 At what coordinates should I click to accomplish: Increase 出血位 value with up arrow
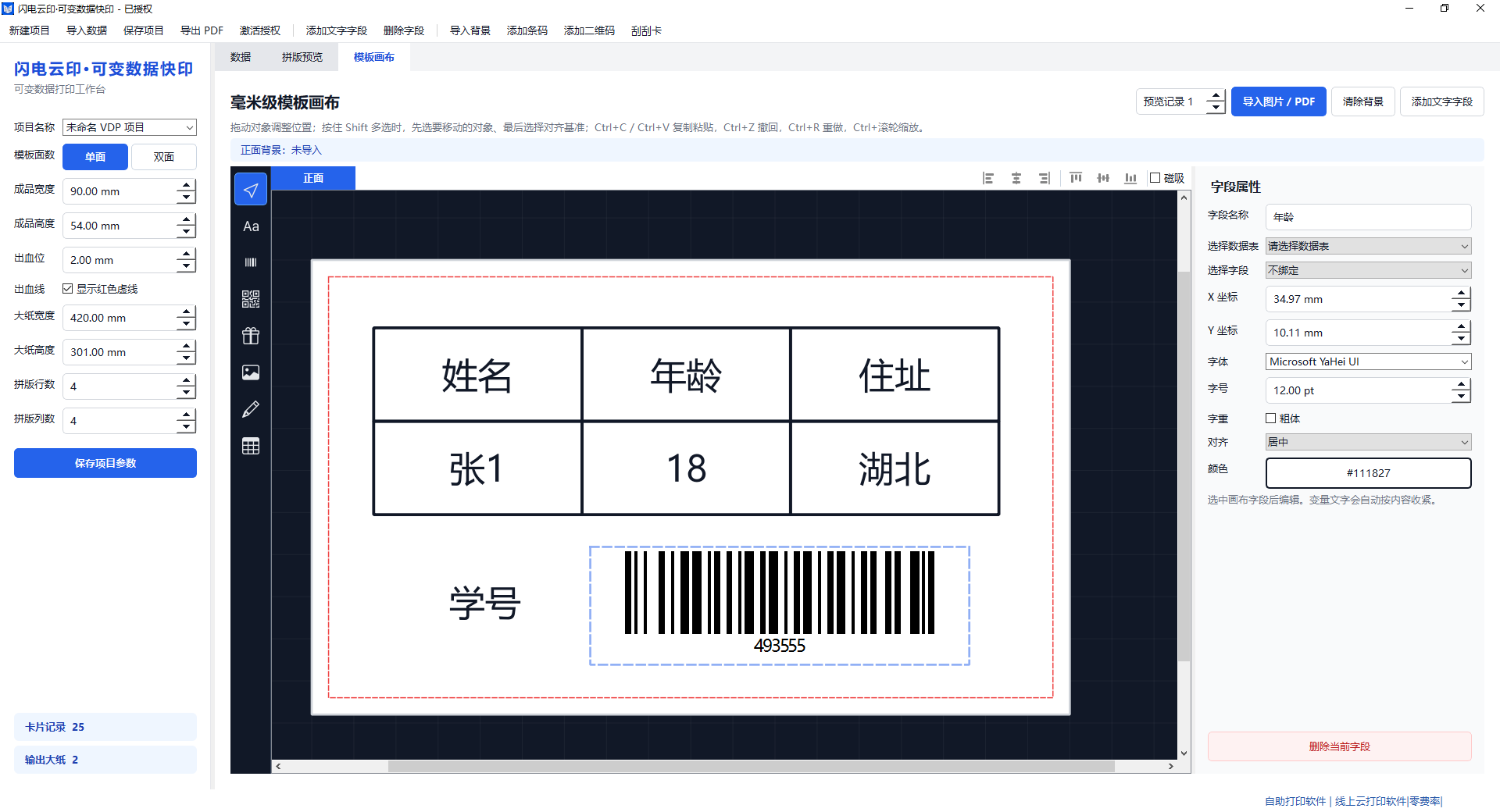point(186,254)
